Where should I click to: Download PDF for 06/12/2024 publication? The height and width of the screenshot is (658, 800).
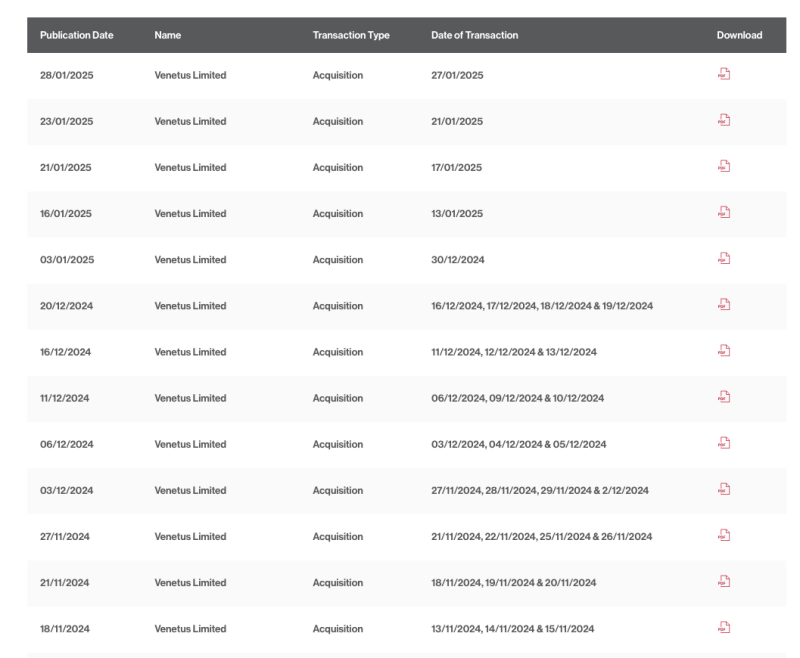pos(724,443)
